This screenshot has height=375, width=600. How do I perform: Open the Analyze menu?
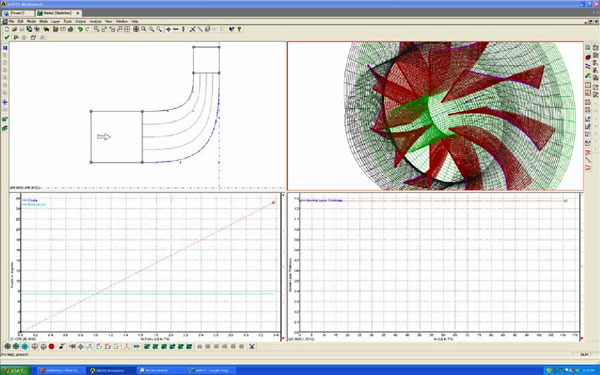(x=96, y=21)
